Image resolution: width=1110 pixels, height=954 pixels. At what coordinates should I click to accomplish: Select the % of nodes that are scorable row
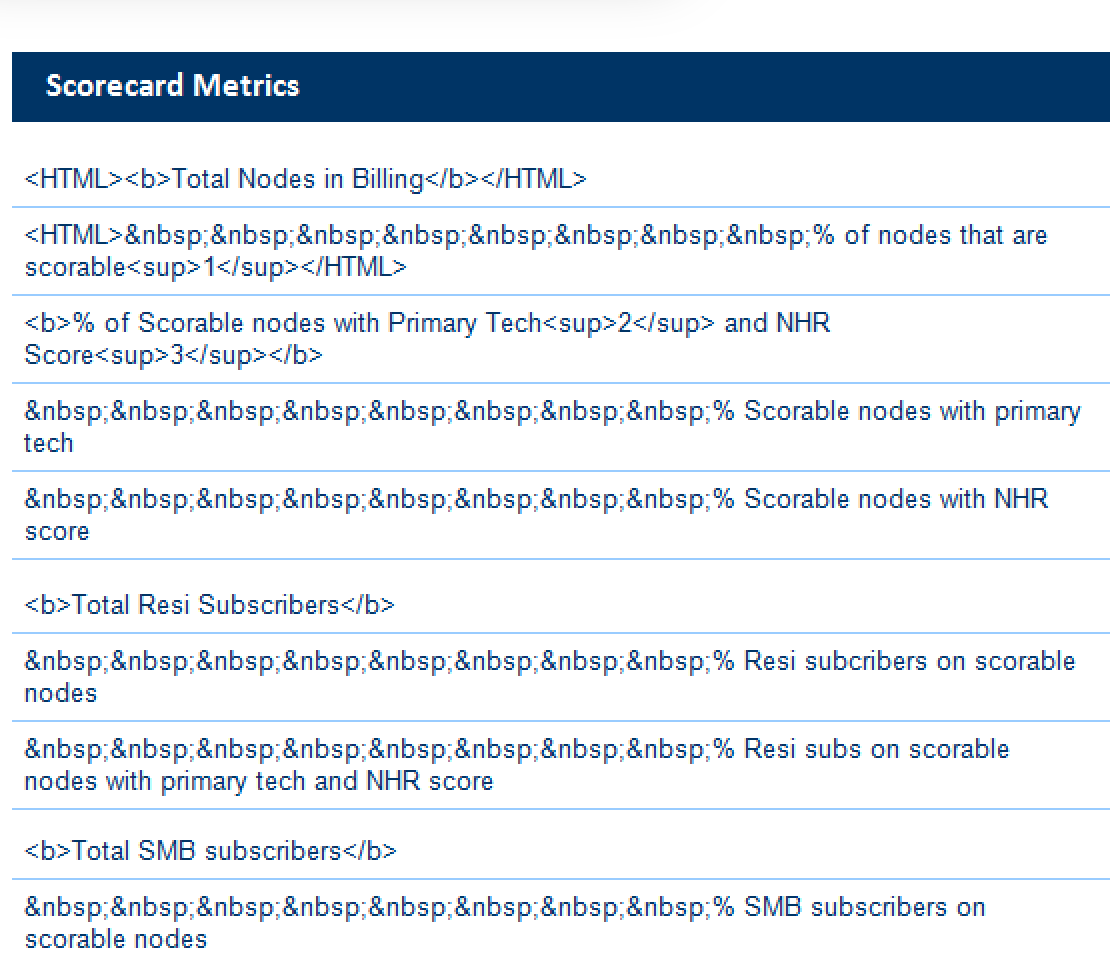tap(535, 251)
